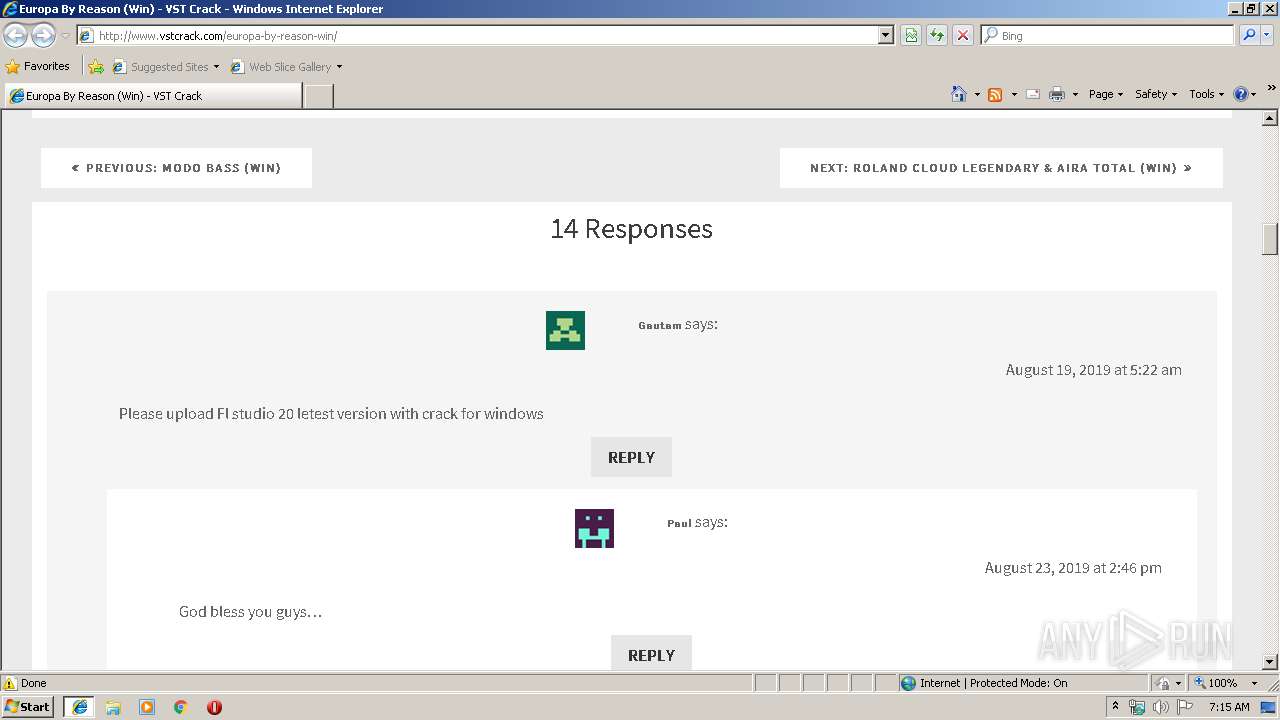Expand the Print dropdown arrow
This screenshot has width=1280, height=720.
(1075, 94)
